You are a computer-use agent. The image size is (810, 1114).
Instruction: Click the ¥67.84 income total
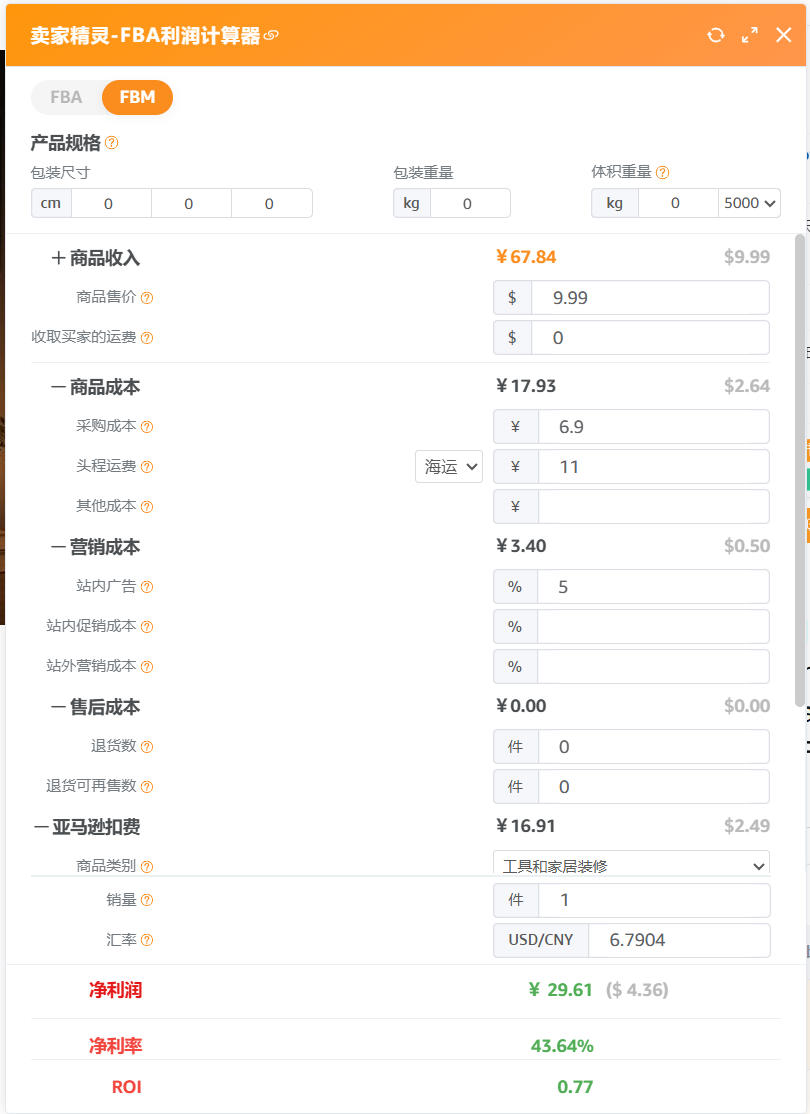pyautogui.click(x=526, y=257)
